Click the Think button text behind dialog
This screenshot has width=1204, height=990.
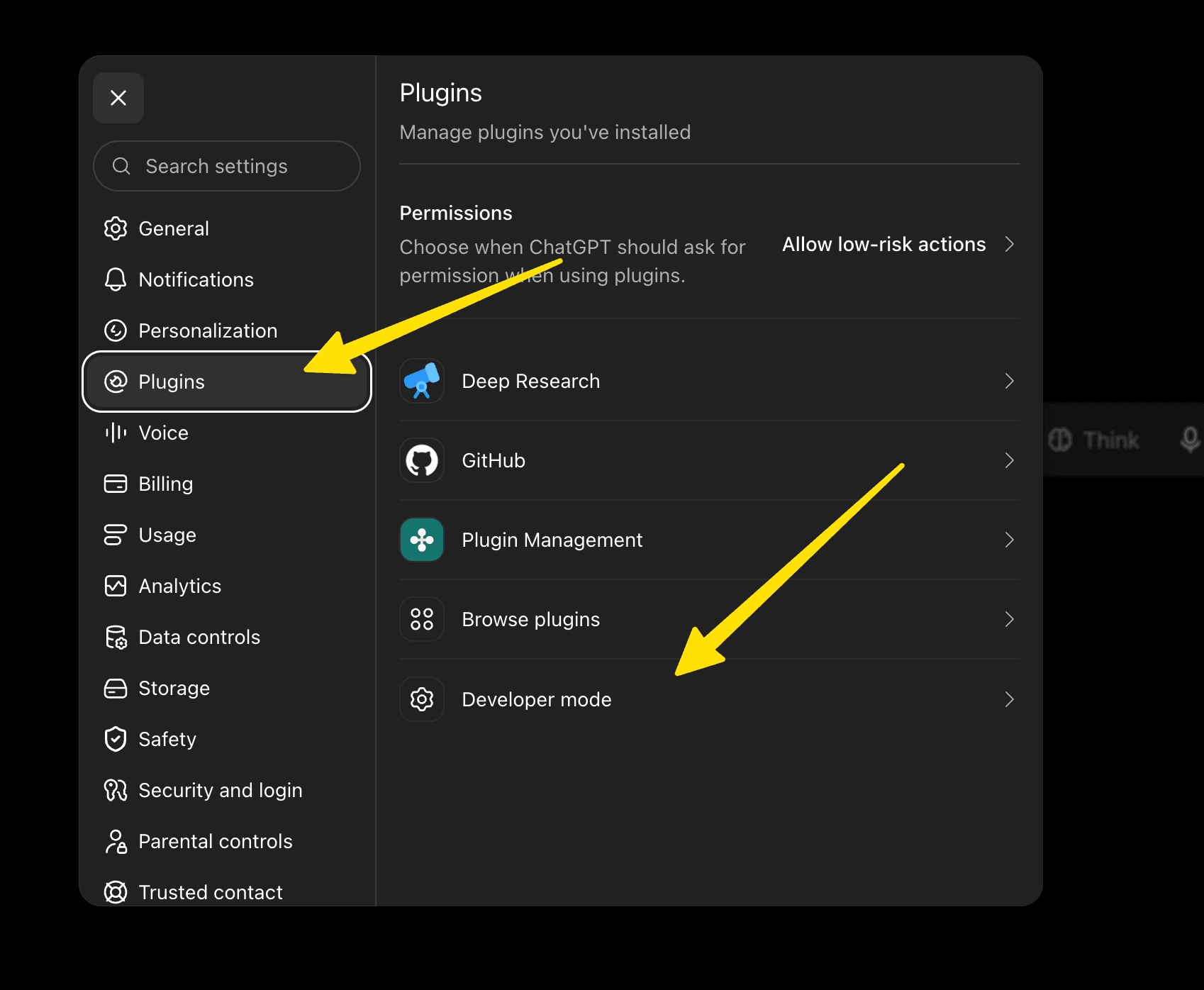tap(1111, 440)
